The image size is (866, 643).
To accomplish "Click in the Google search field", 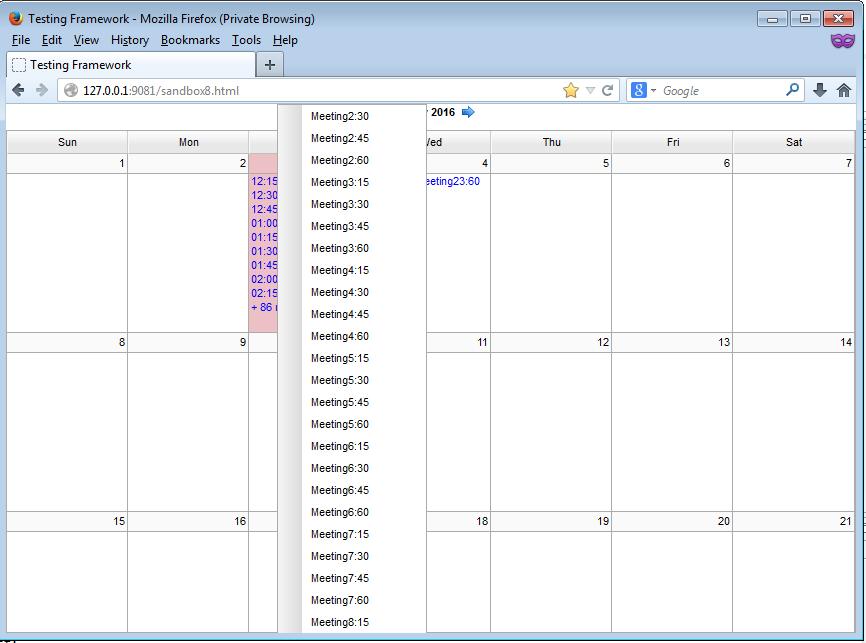I will [720, 90].
